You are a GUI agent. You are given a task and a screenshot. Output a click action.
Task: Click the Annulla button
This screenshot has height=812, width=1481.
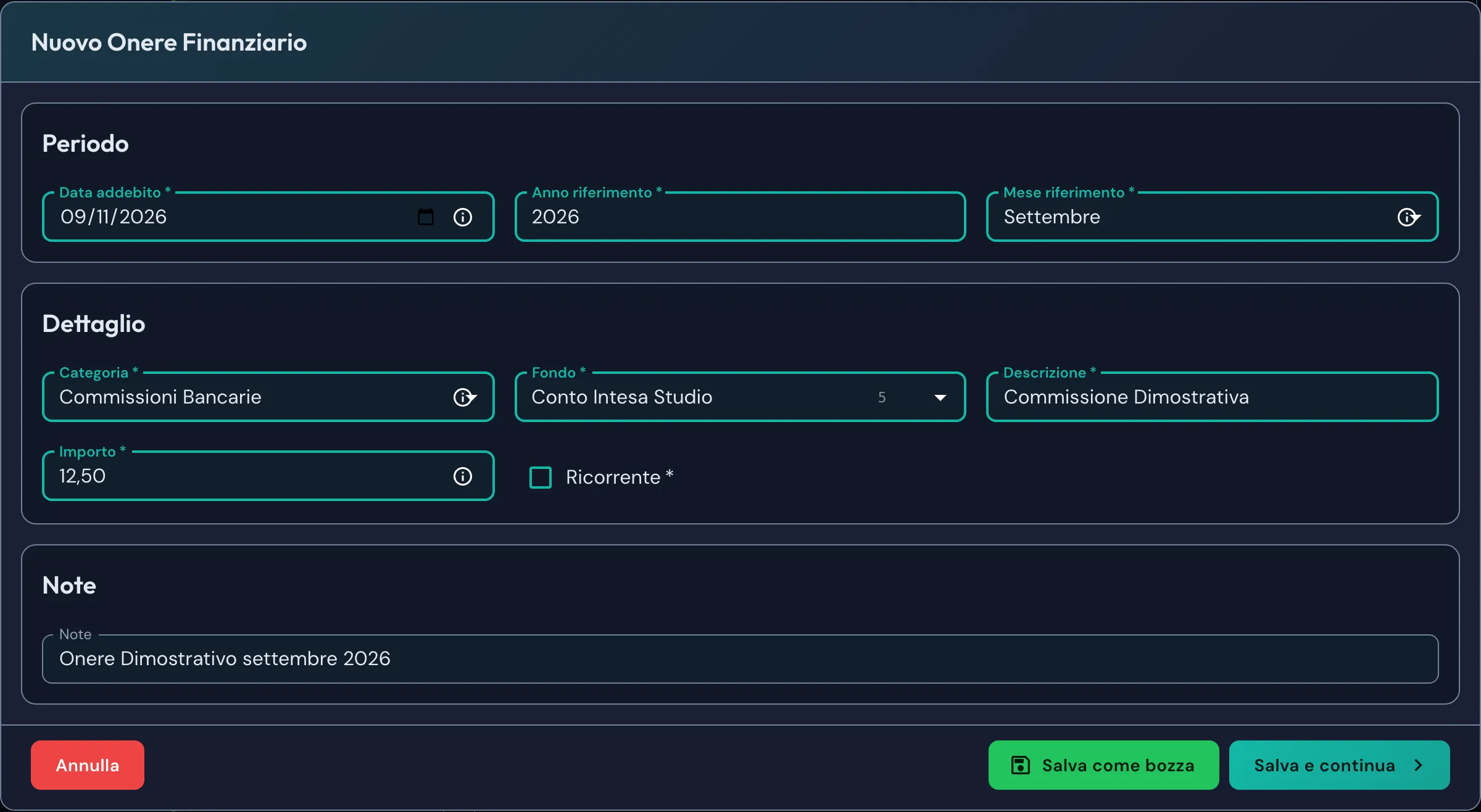tap(88, 765)
